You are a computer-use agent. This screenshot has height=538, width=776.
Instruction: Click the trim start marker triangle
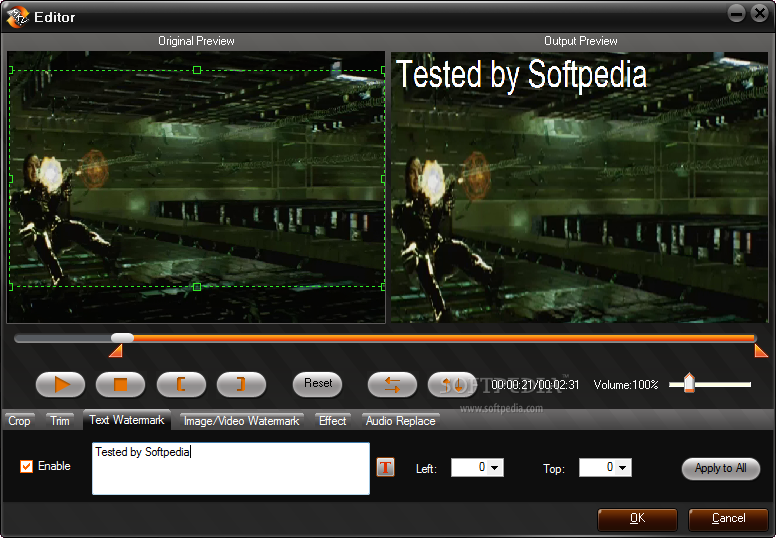116,350
